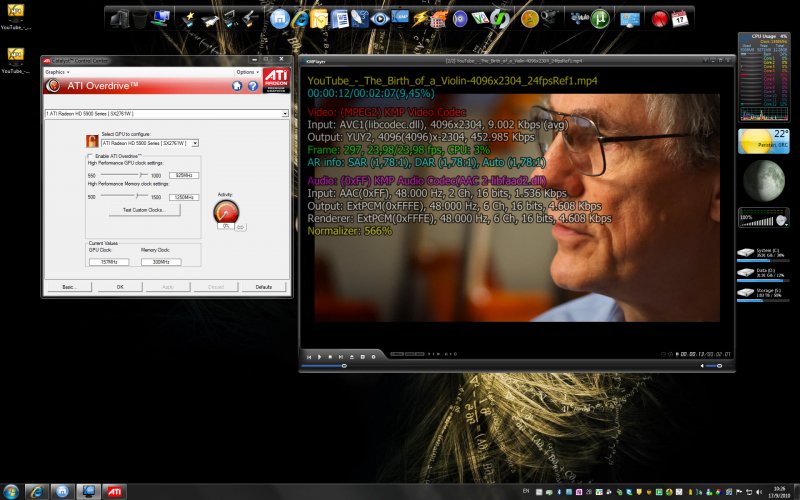Click the 157MHz current GPU clock value
The height and width of the screenshot is (500, 800).
[x=109, y=262]
